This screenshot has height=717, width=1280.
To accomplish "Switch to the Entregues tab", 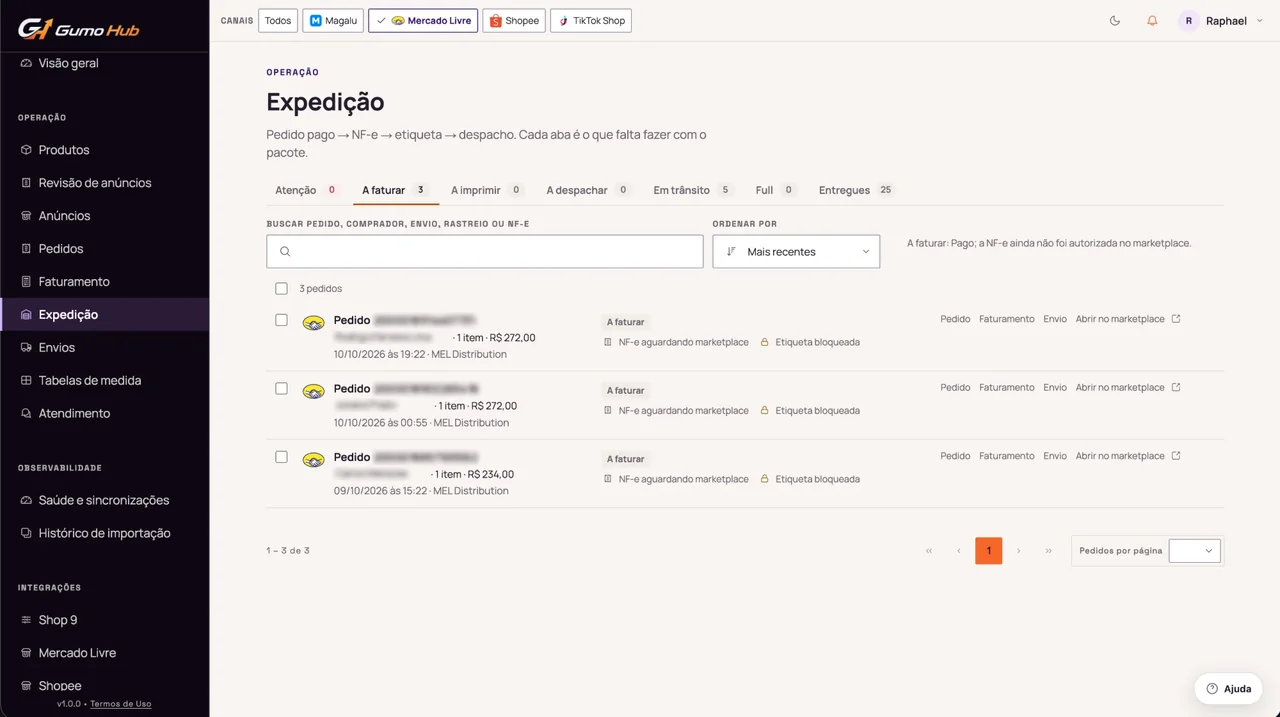I will (x=856, y=190).
